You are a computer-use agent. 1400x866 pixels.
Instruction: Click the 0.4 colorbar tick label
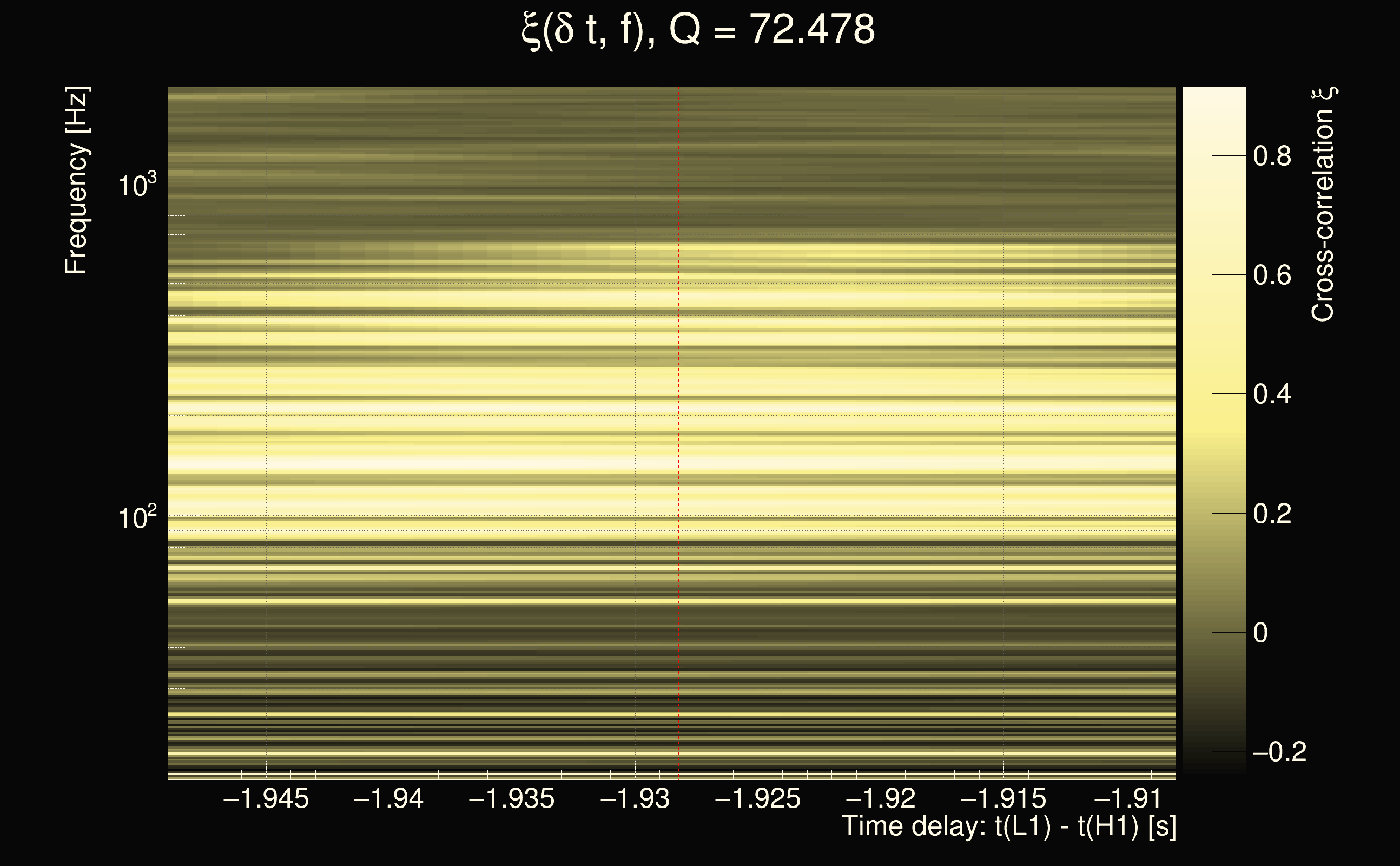coord(1272,394)
